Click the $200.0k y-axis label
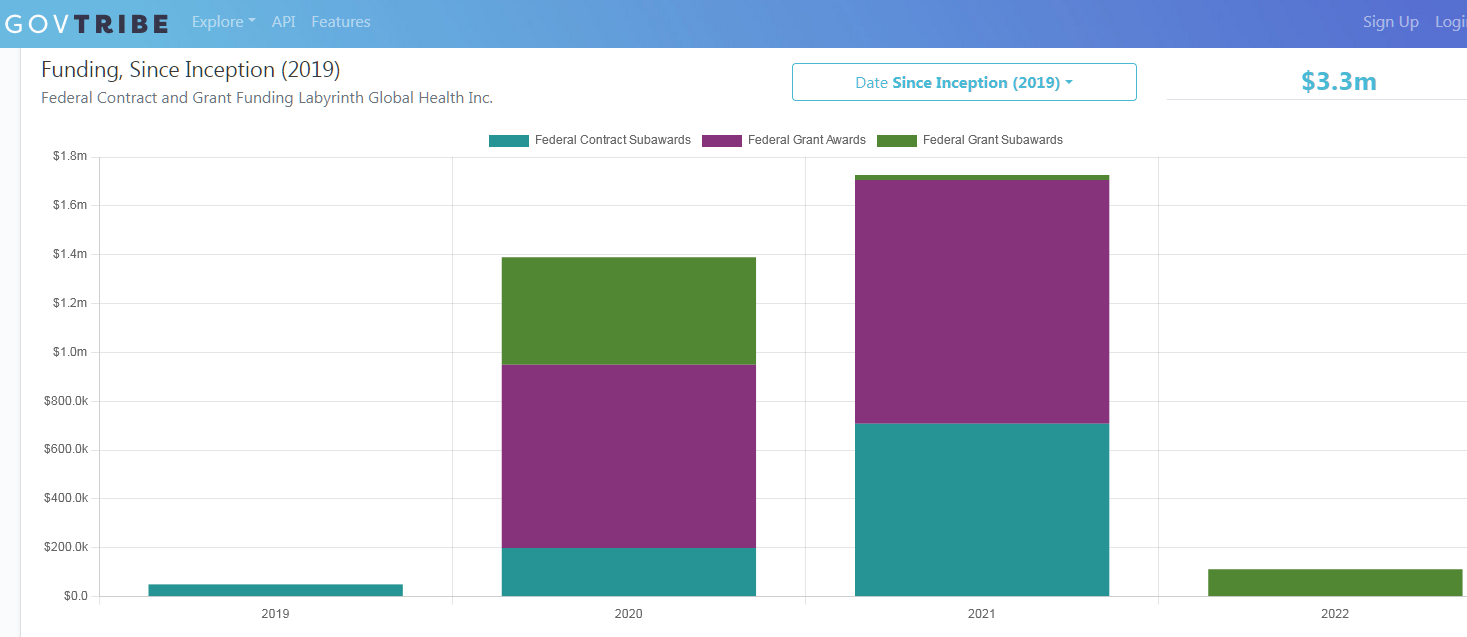This screenshot has height=637, width=1467. pyautogui.click(x=66, y=547)
